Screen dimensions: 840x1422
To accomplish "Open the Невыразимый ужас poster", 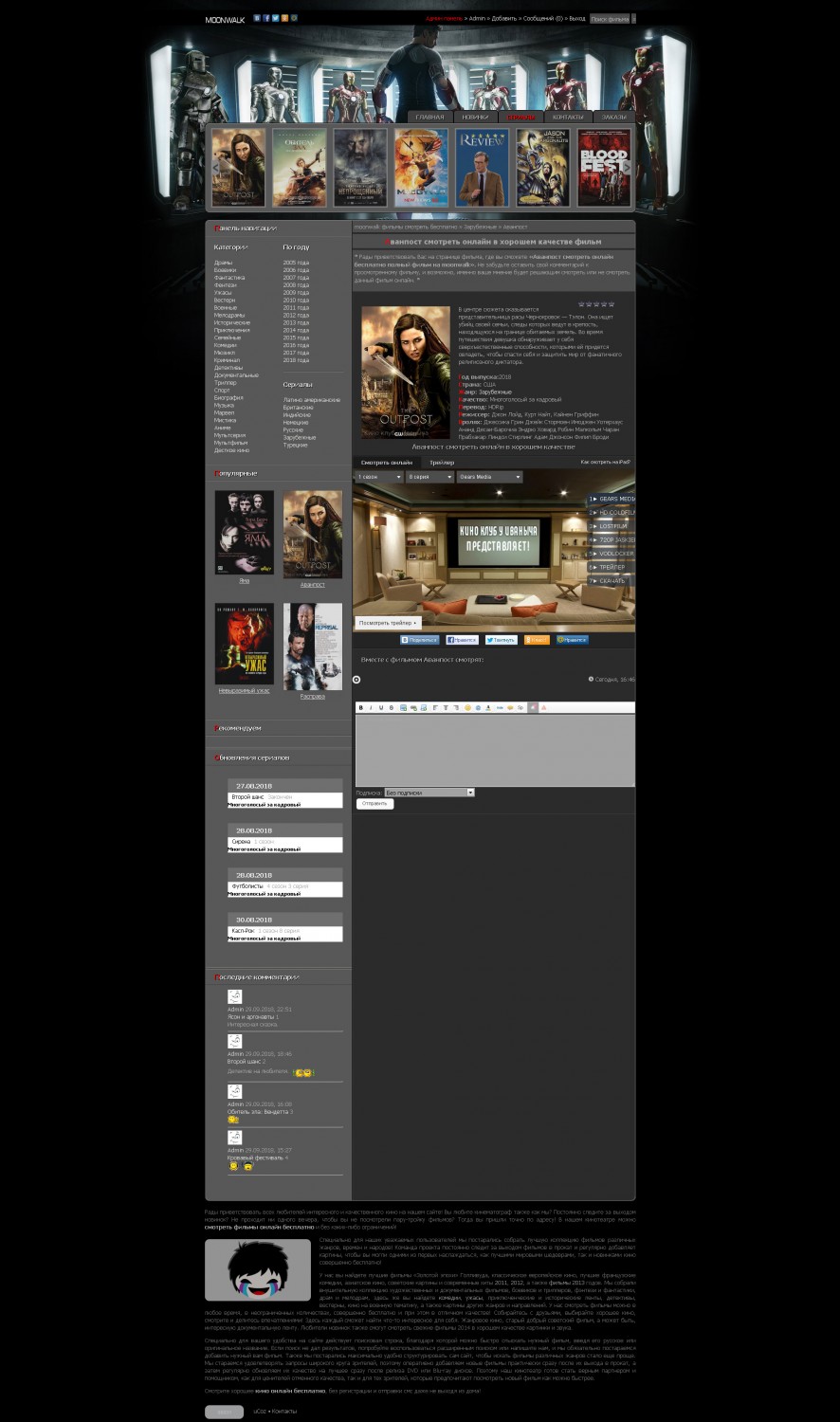I will point(244,644).
